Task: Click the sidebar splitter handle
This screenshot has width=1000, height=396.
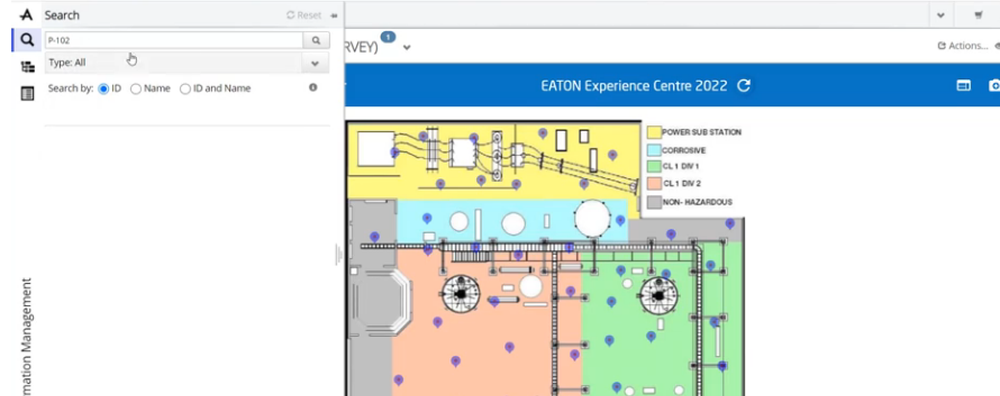Action: [x=338, y=255]
